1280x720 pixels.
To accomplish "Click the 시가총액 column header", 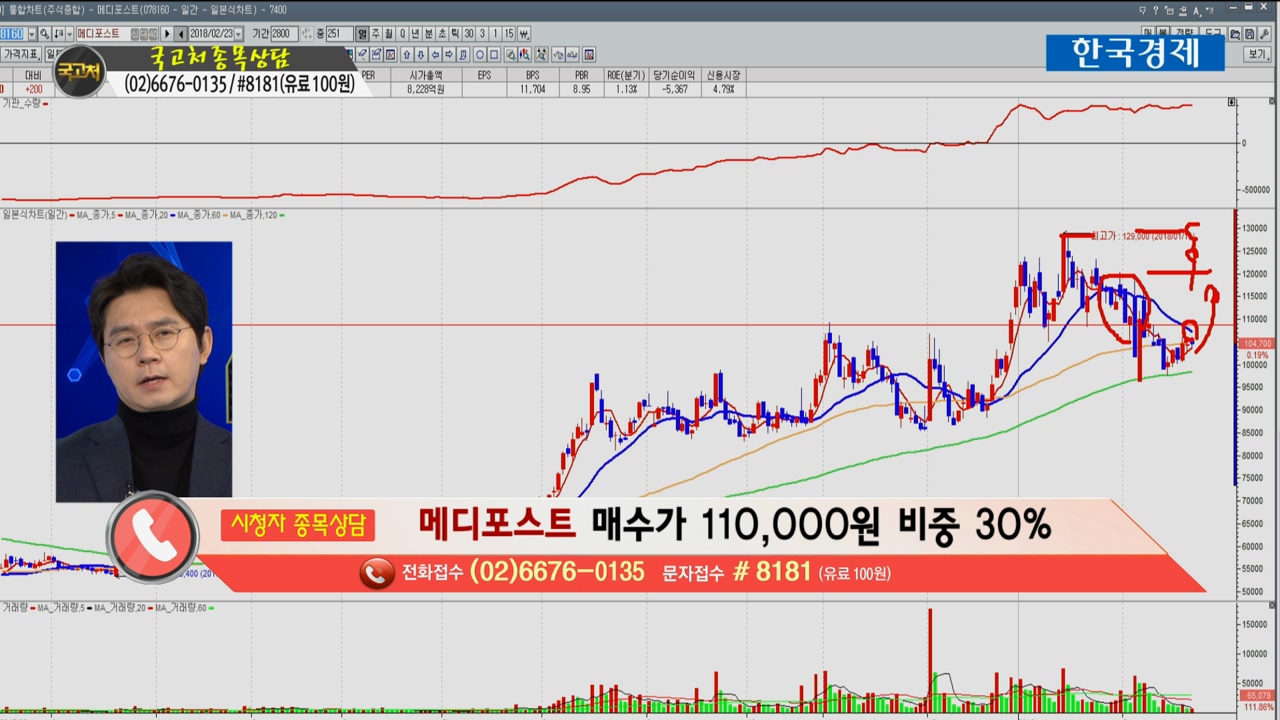I will (425, 75).
